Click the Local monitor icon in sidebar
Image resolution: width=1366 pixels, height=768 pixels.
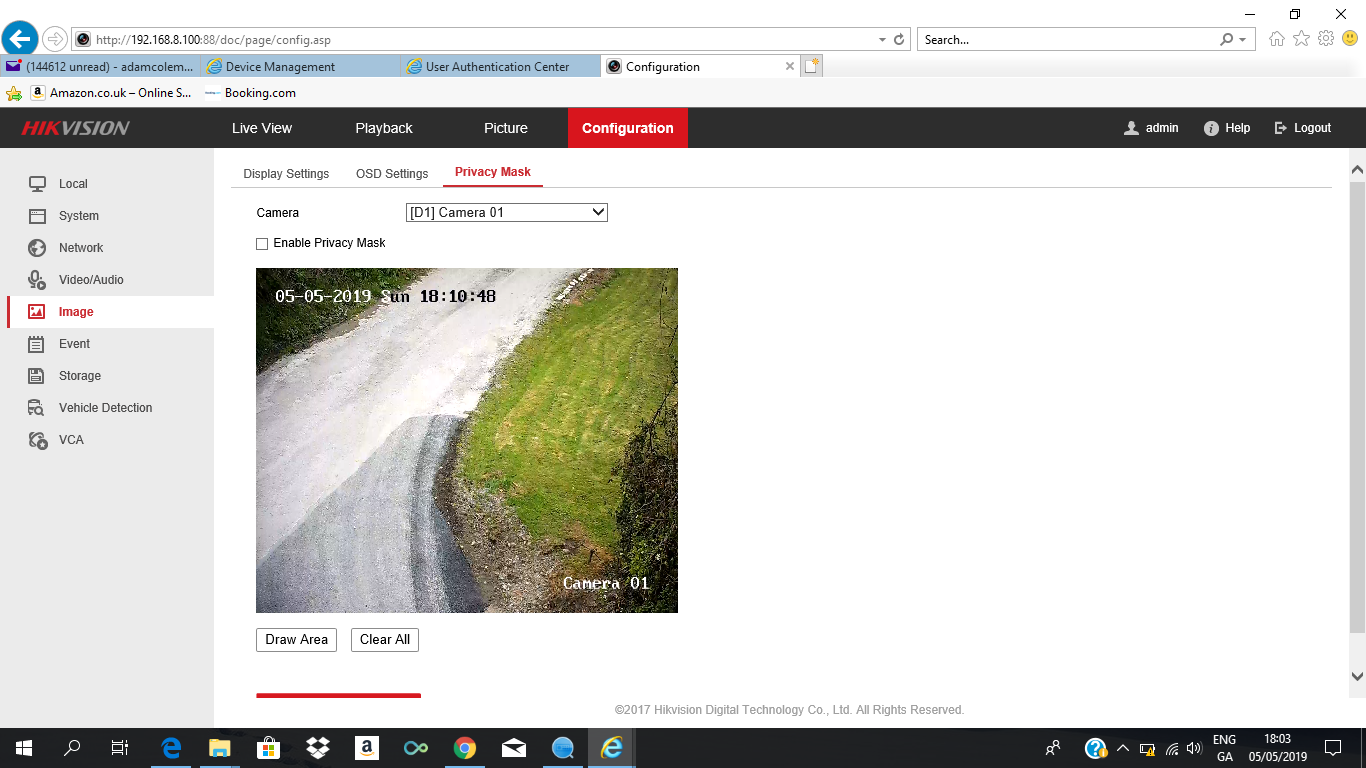click(x=37, y=184)
